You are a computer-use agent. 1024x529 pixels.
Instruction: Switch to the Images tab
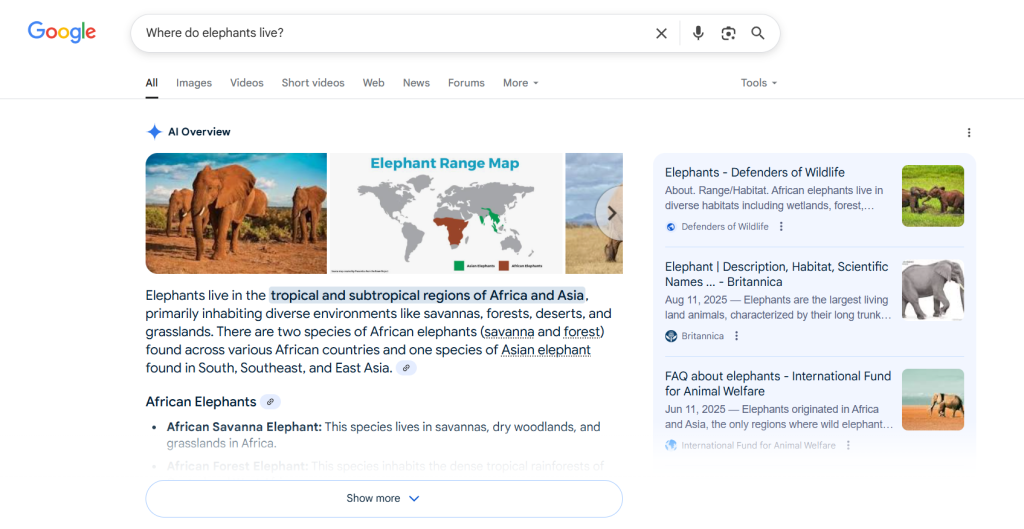[x=194, y=83]
